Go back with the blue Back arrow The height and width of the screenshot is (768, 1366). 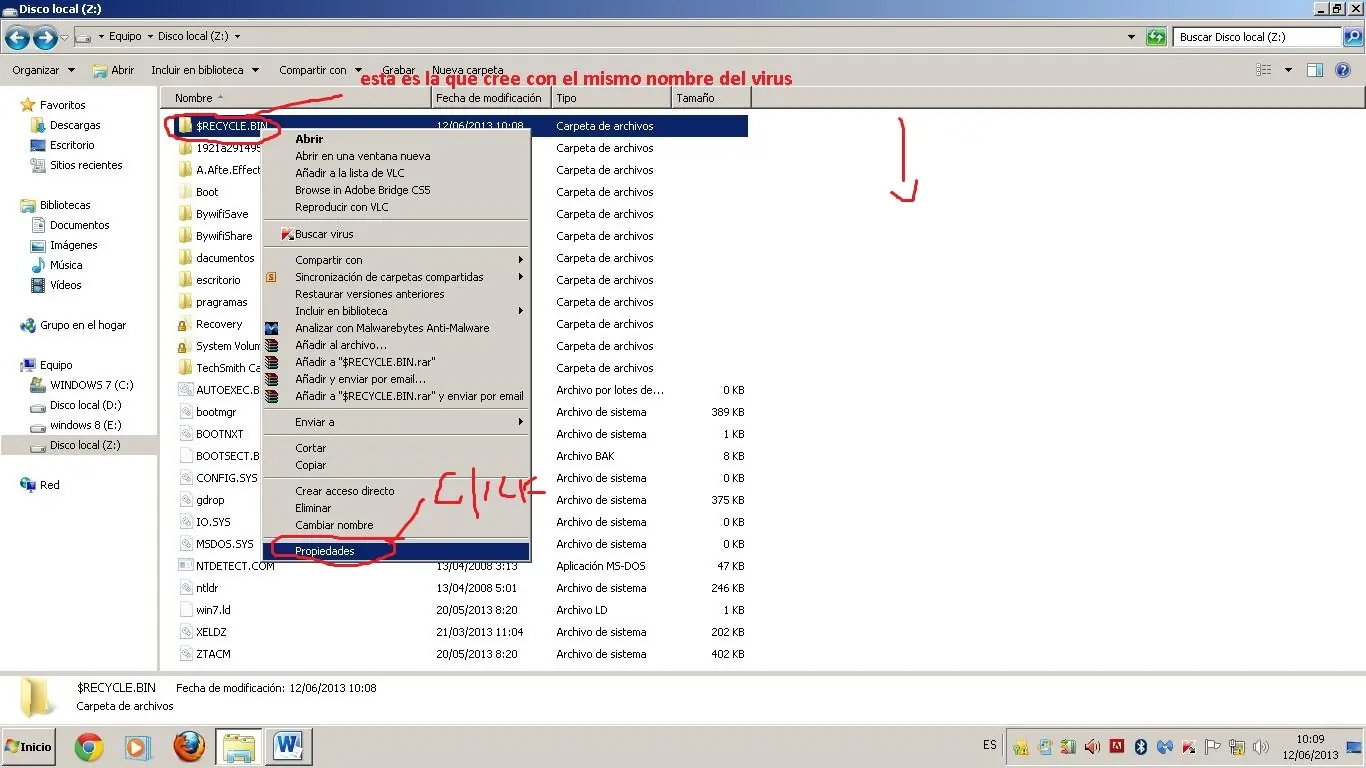tap(17, 38)
